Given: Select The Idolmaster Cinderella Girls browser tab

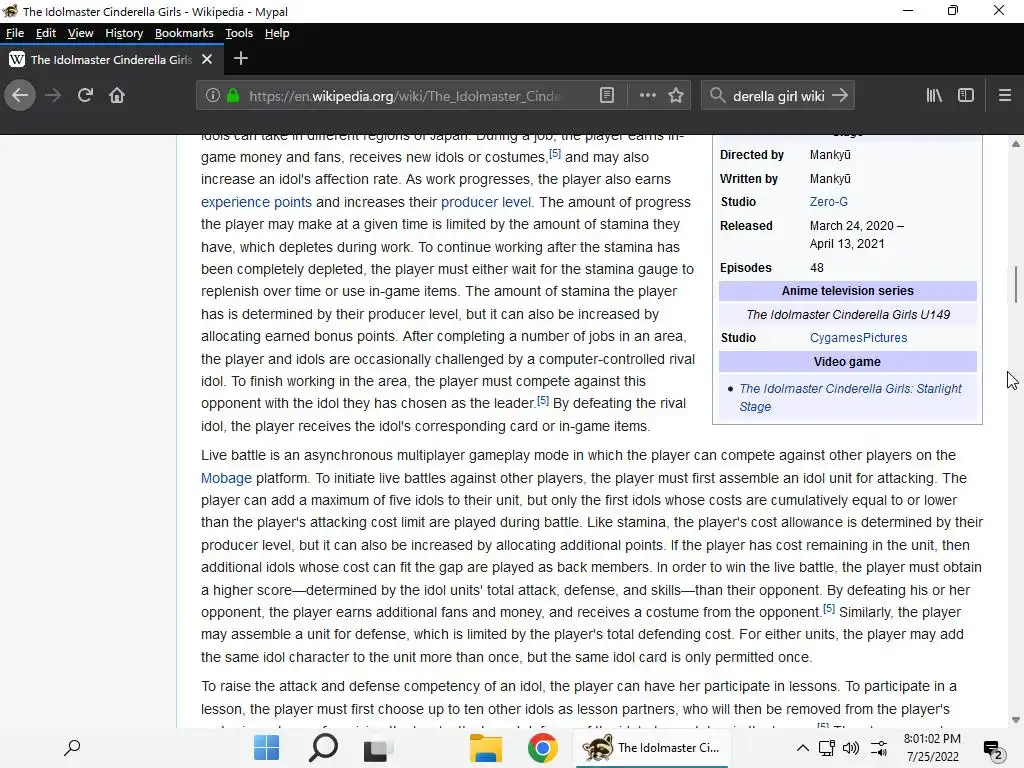Looking at the screenshot, I should pos(111,59).
